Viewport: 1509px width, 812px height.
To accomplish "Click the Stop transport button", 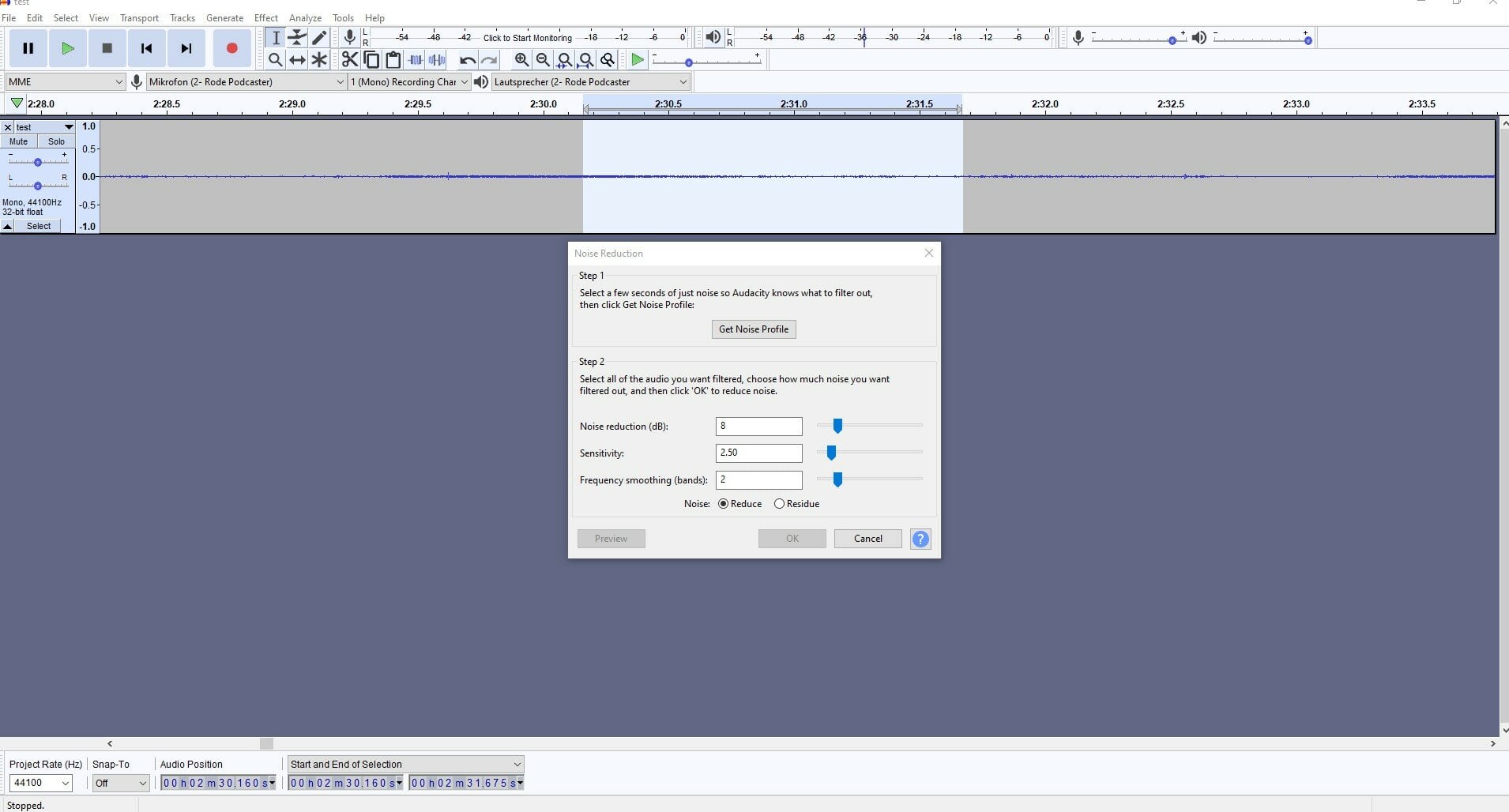I will tap(107, 48).
